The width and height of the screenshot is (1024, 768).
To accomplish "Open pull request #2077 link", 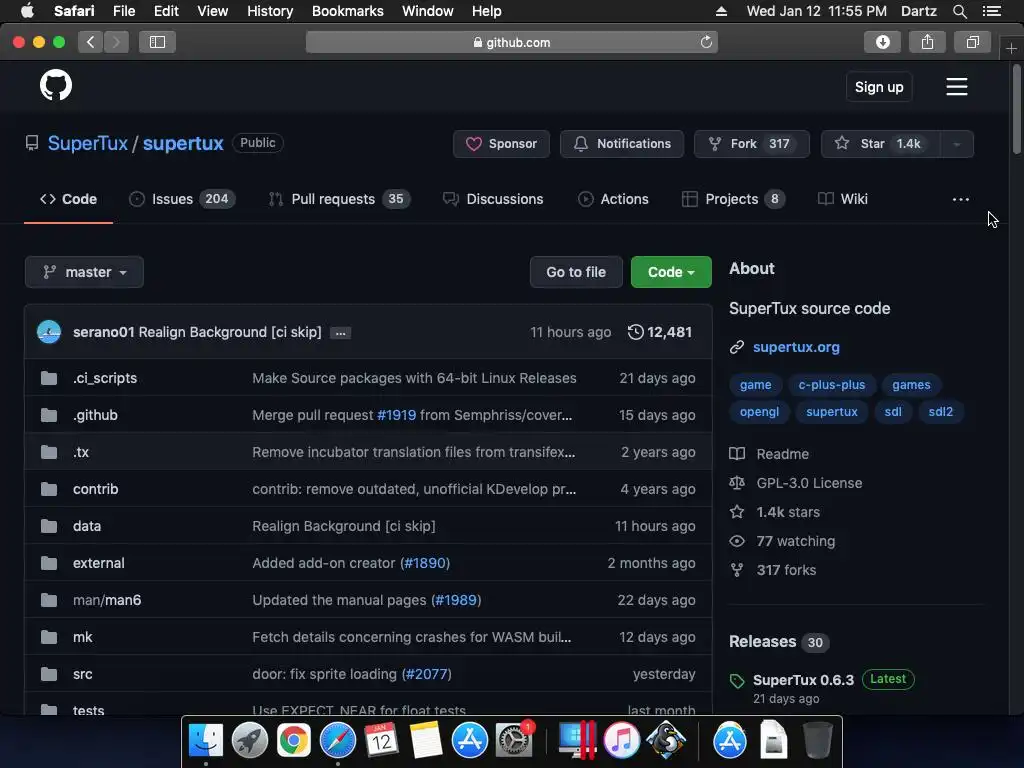I will [426, 674].
